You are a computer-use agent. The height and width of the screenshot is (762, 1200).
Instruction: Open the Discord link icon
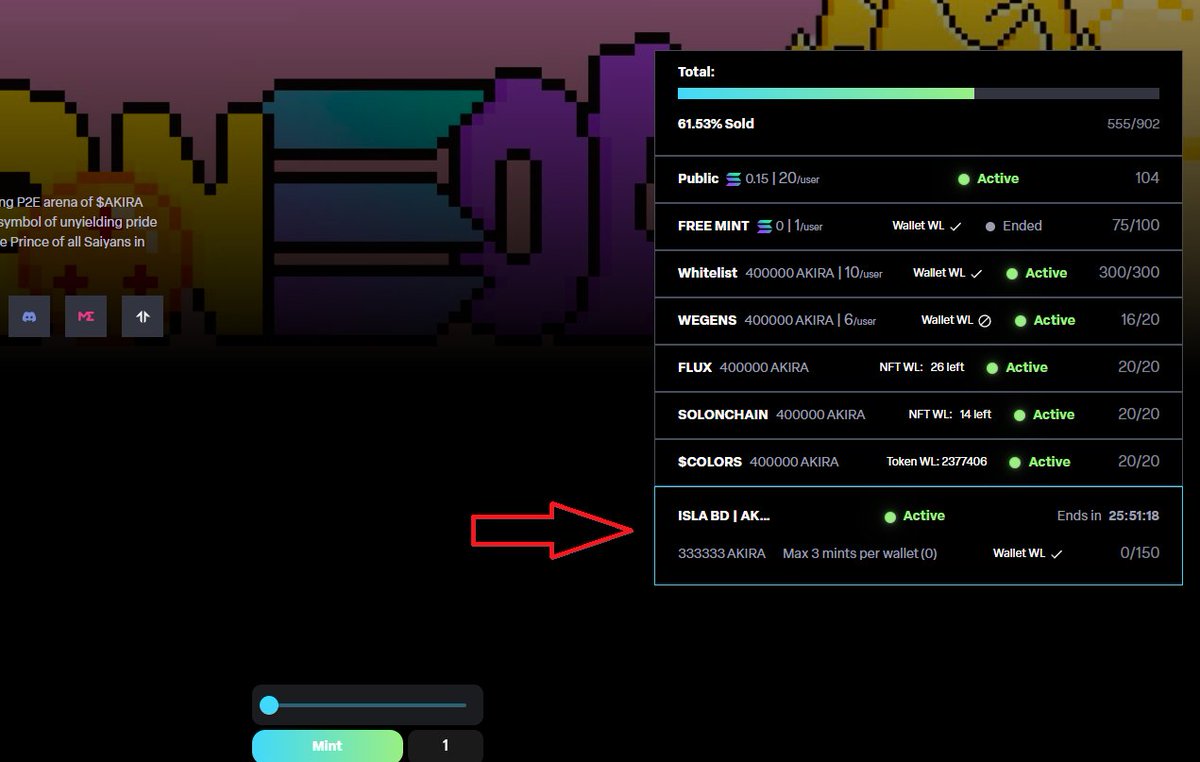point(29,316)
